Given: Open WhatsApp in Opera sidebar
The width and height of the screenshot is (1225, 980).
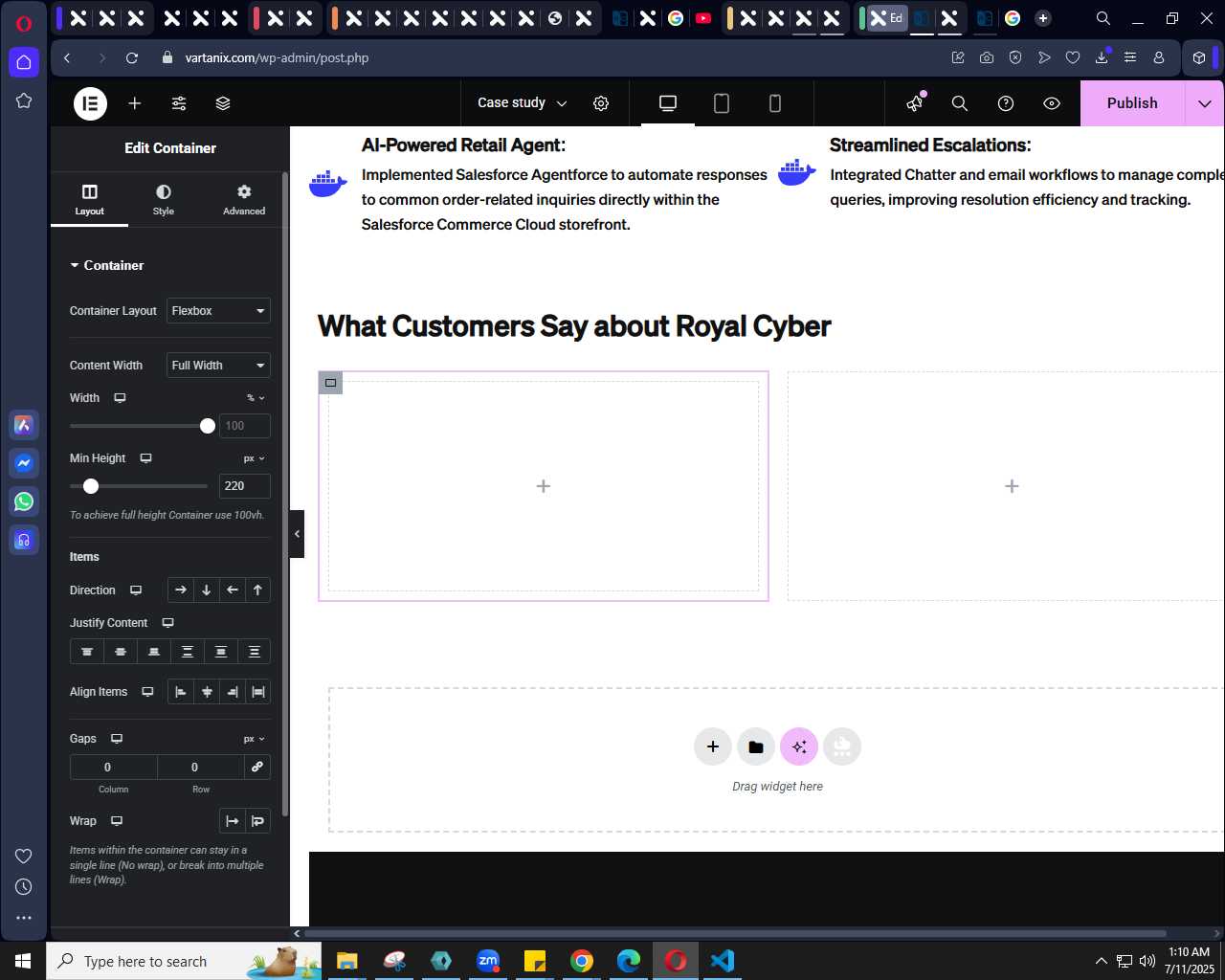Looking at the screenshot, I should 24,501.
